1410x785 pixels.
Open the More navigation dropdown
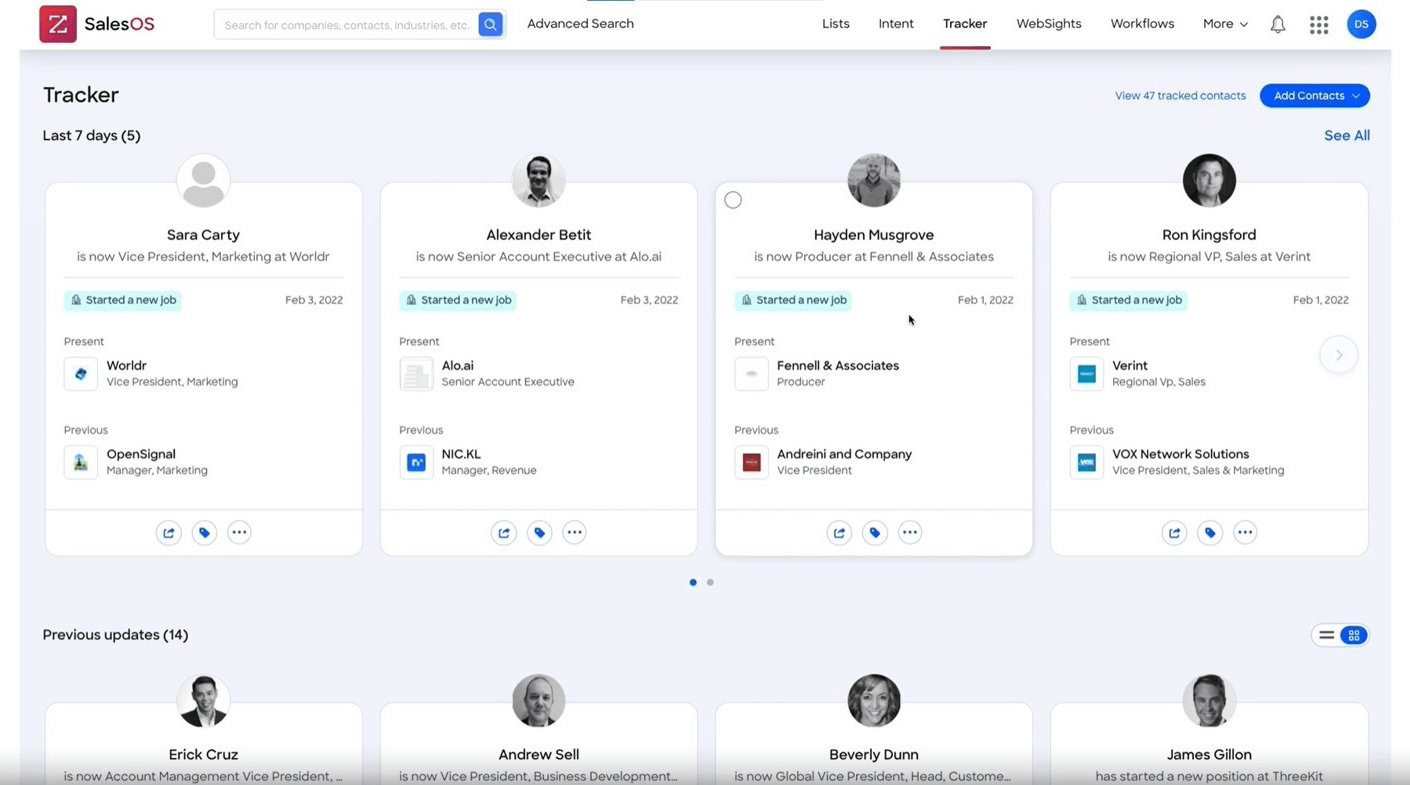coord(1223,23)
